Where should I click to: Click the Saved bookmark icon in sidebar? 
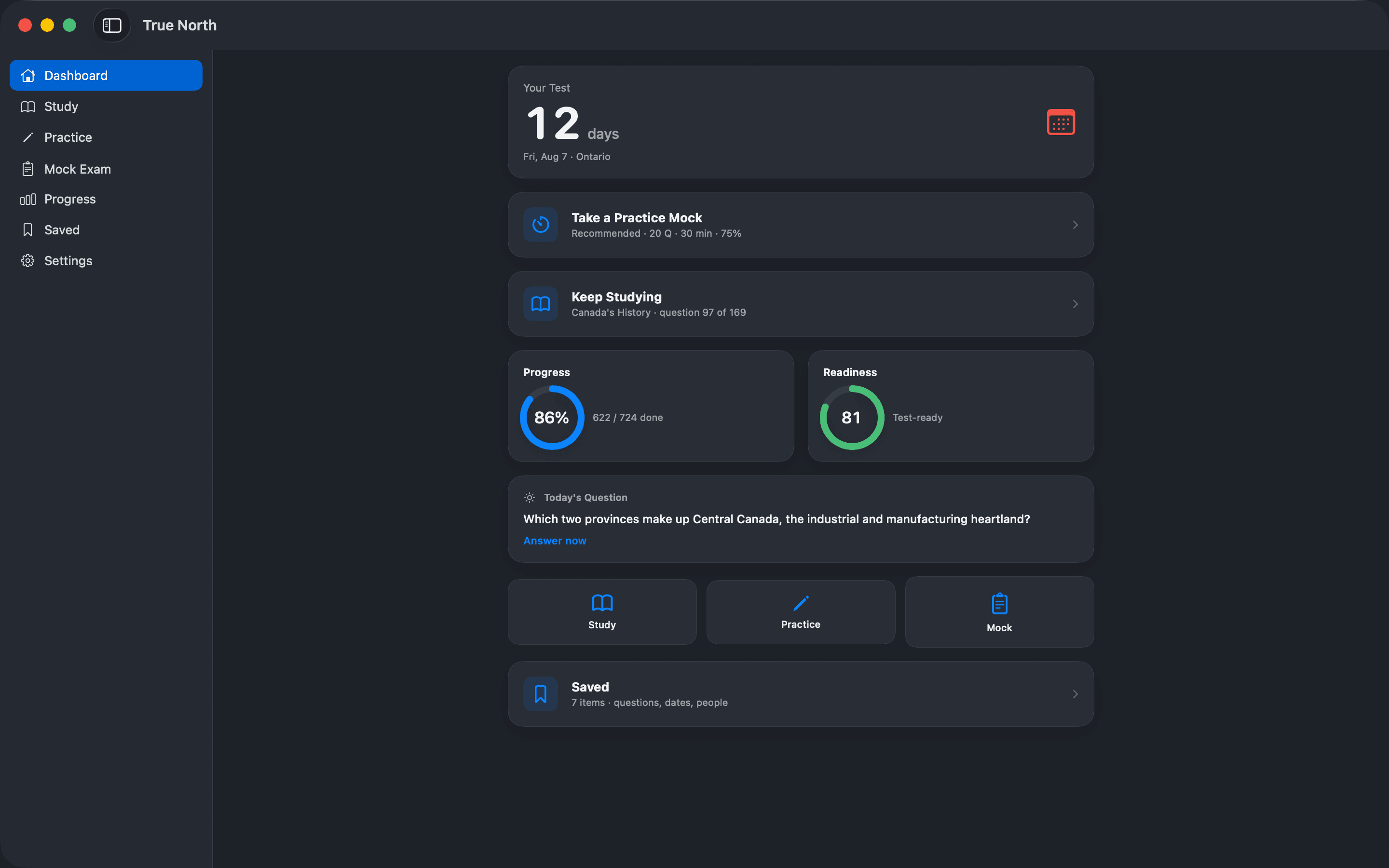pyautogui.click(x=27, y=230)
